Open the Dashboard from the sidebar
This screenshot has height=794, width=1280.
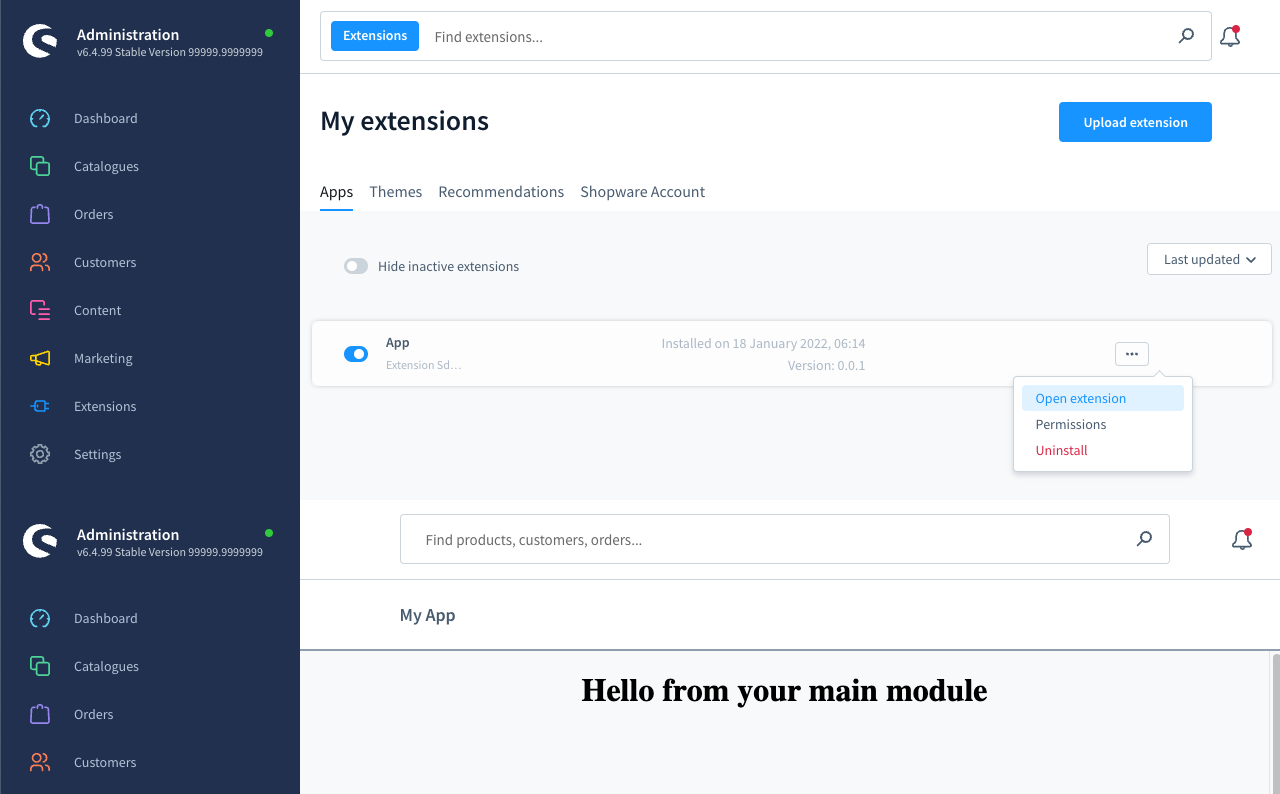click(x=104, y=118)
